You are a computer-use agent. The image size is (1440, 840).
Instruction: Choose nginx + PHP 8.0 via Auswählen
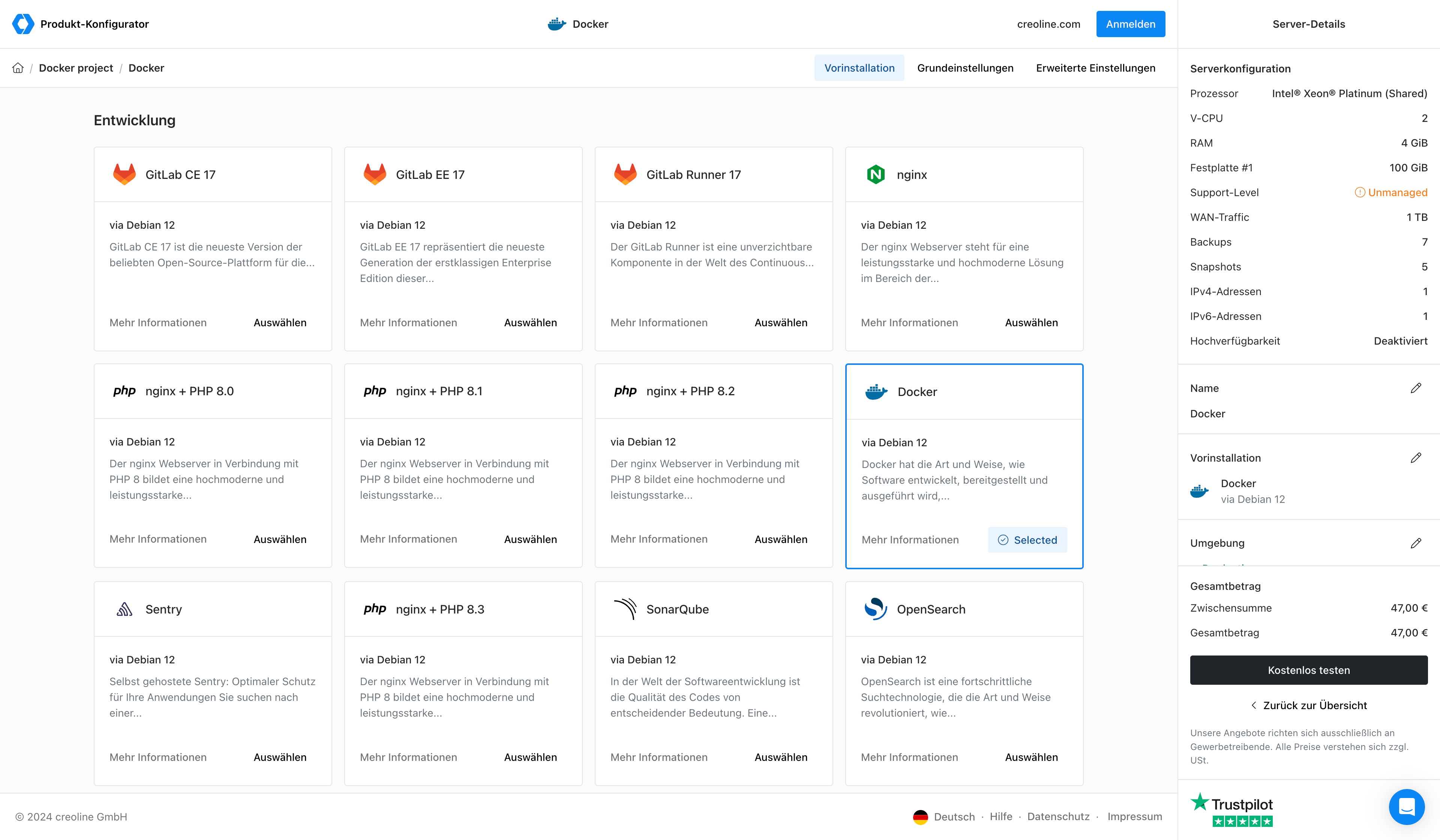[x=280, y=539]
